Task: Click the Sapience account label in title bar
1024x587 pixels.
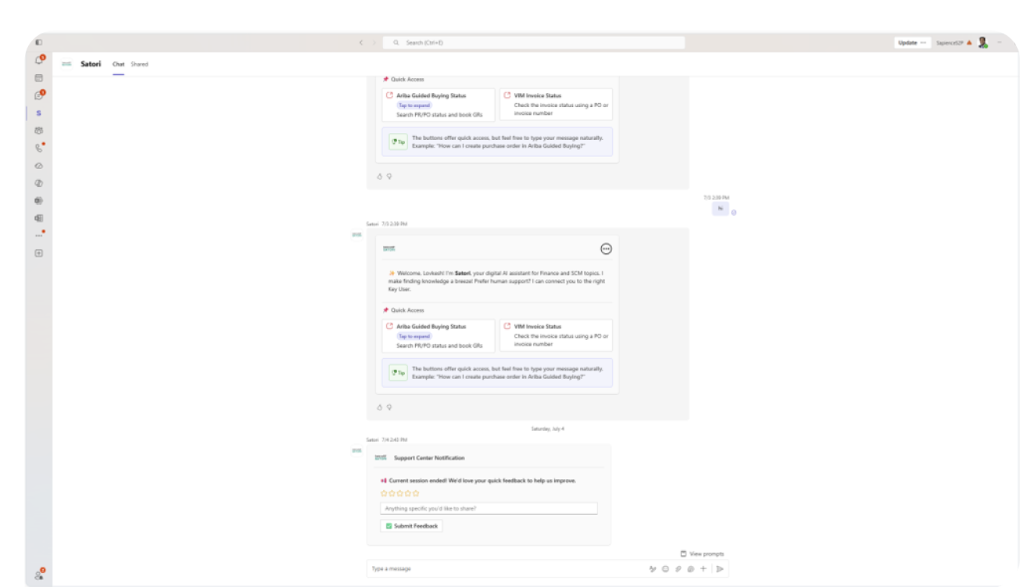Action: click(950, 42)
